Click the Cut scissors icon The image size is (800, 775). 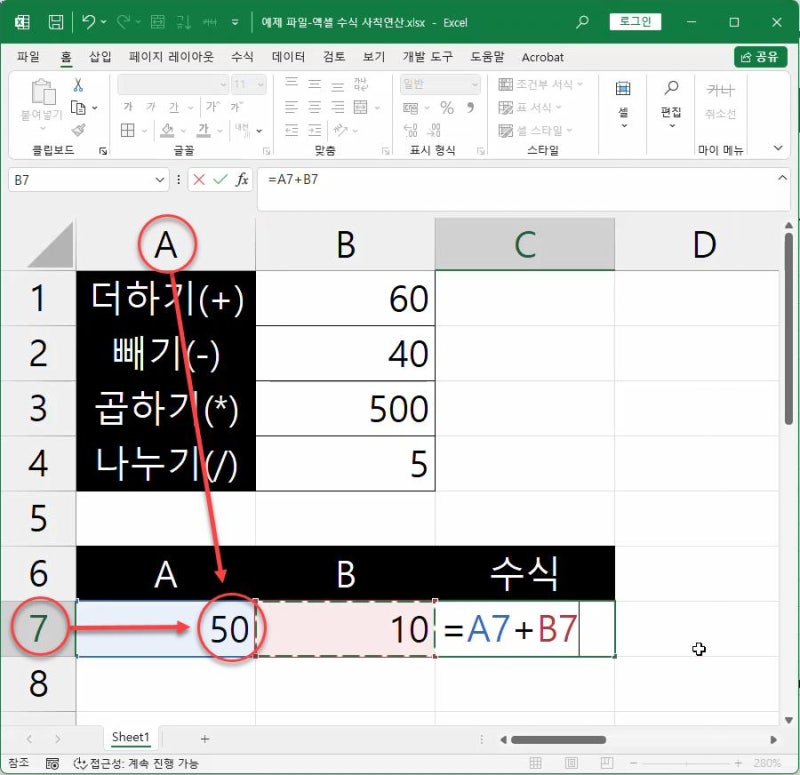(x=78, y=85)
